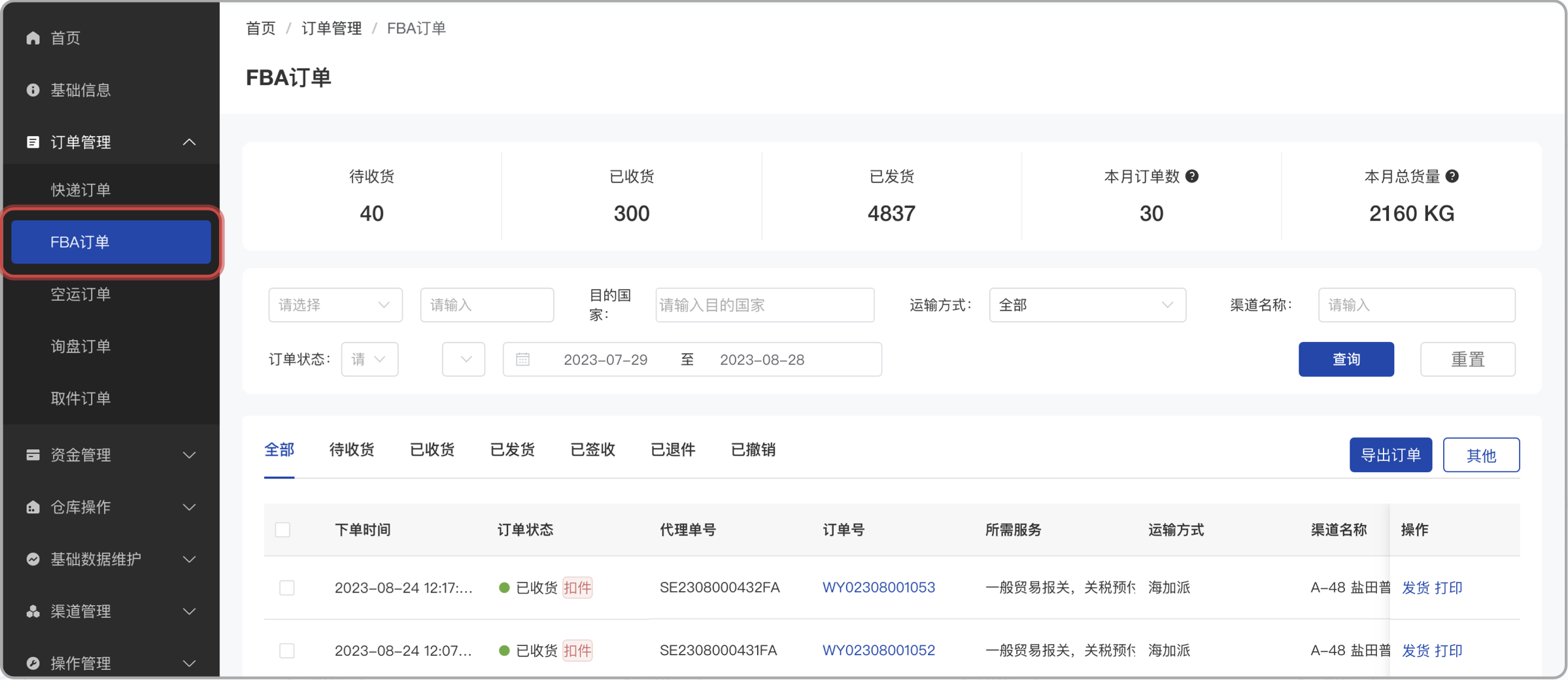
Task: Open order link WY02308001053
Action: coord(878,587)
